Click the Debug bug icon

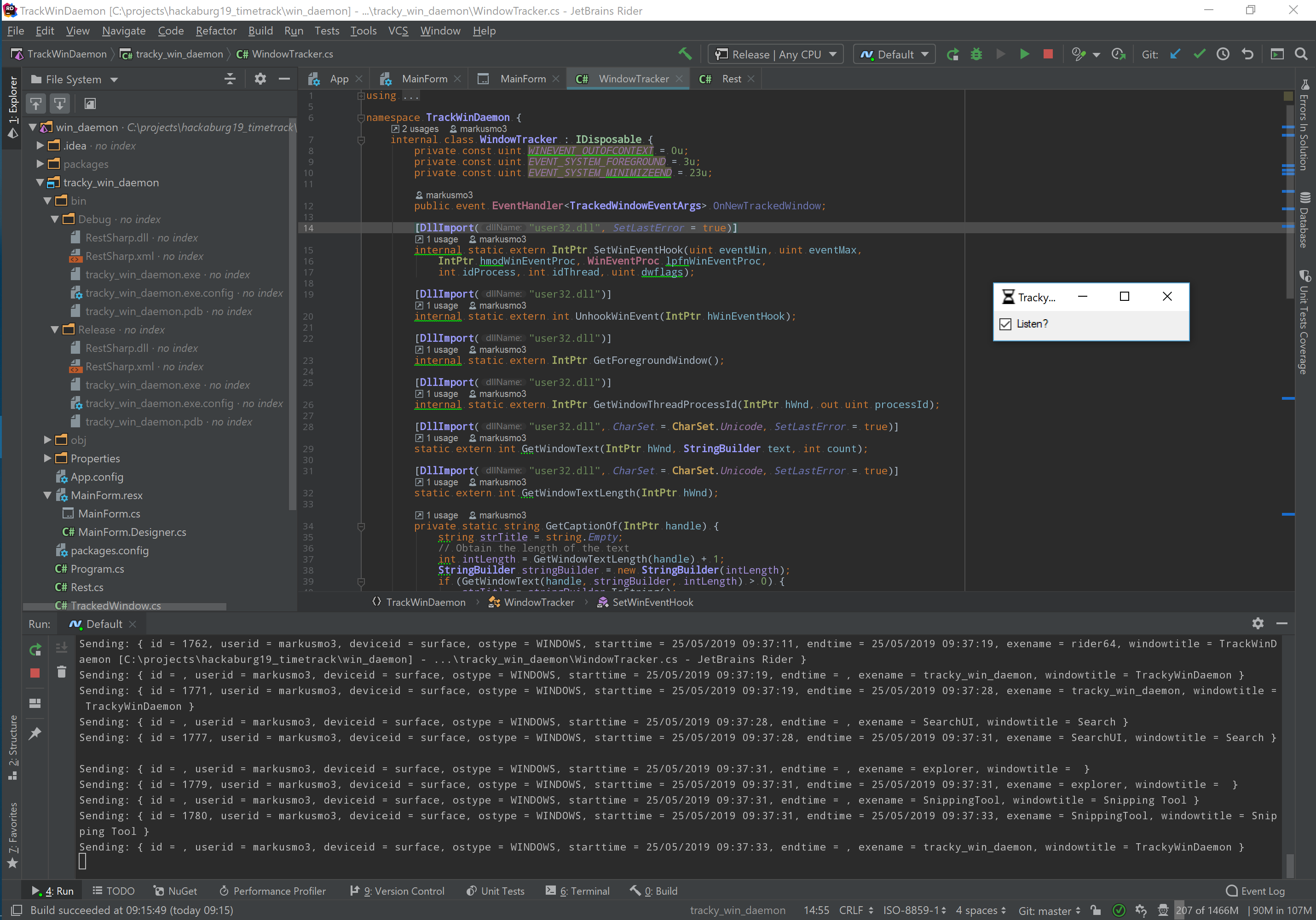coord(977,54)
